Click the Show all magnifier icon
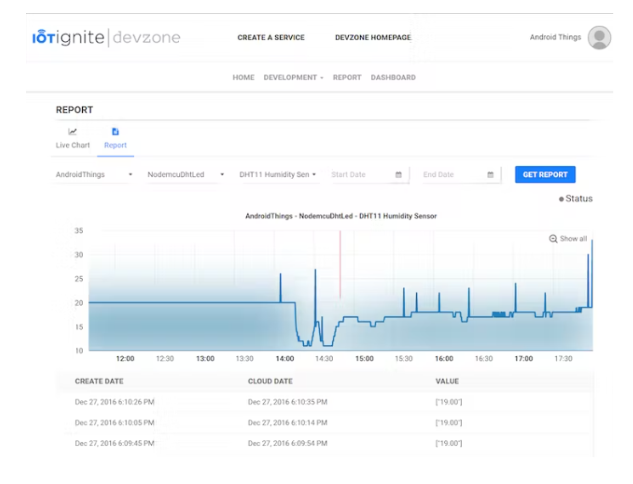This screenshot has width=633, height=484. tap(553, 239)
